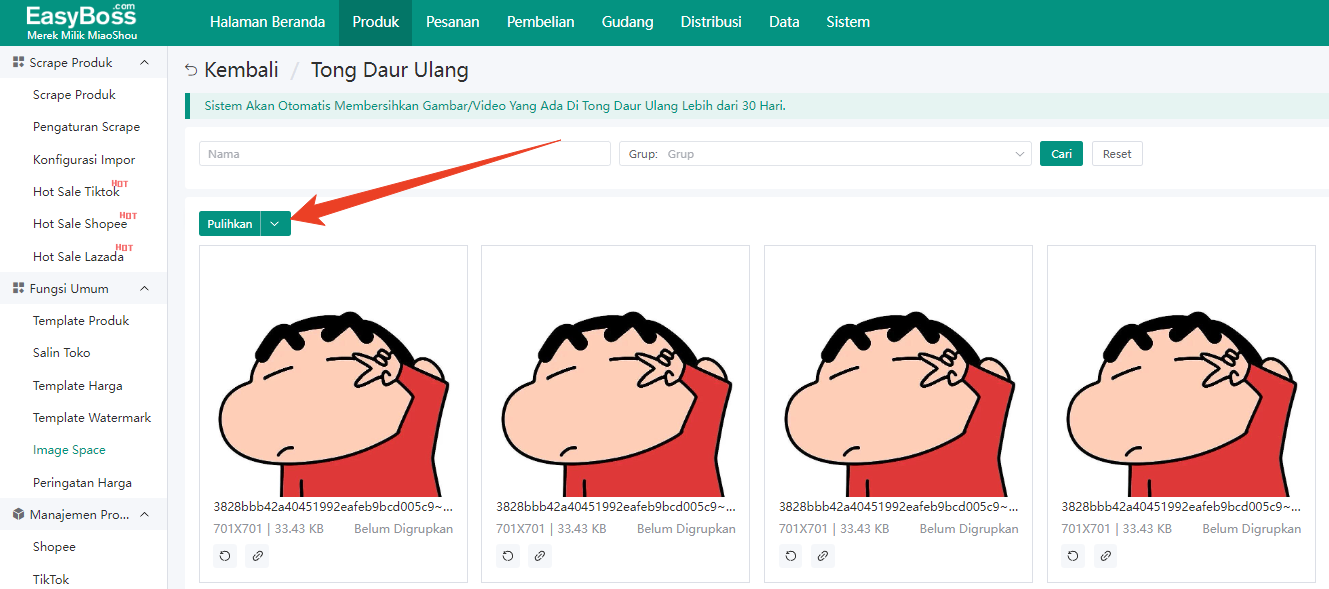The image size is (1329, 589).
Task: Click first card's filename 3828bbb42a40451992eafeb9bcd005c9~...
Action: 333,507
